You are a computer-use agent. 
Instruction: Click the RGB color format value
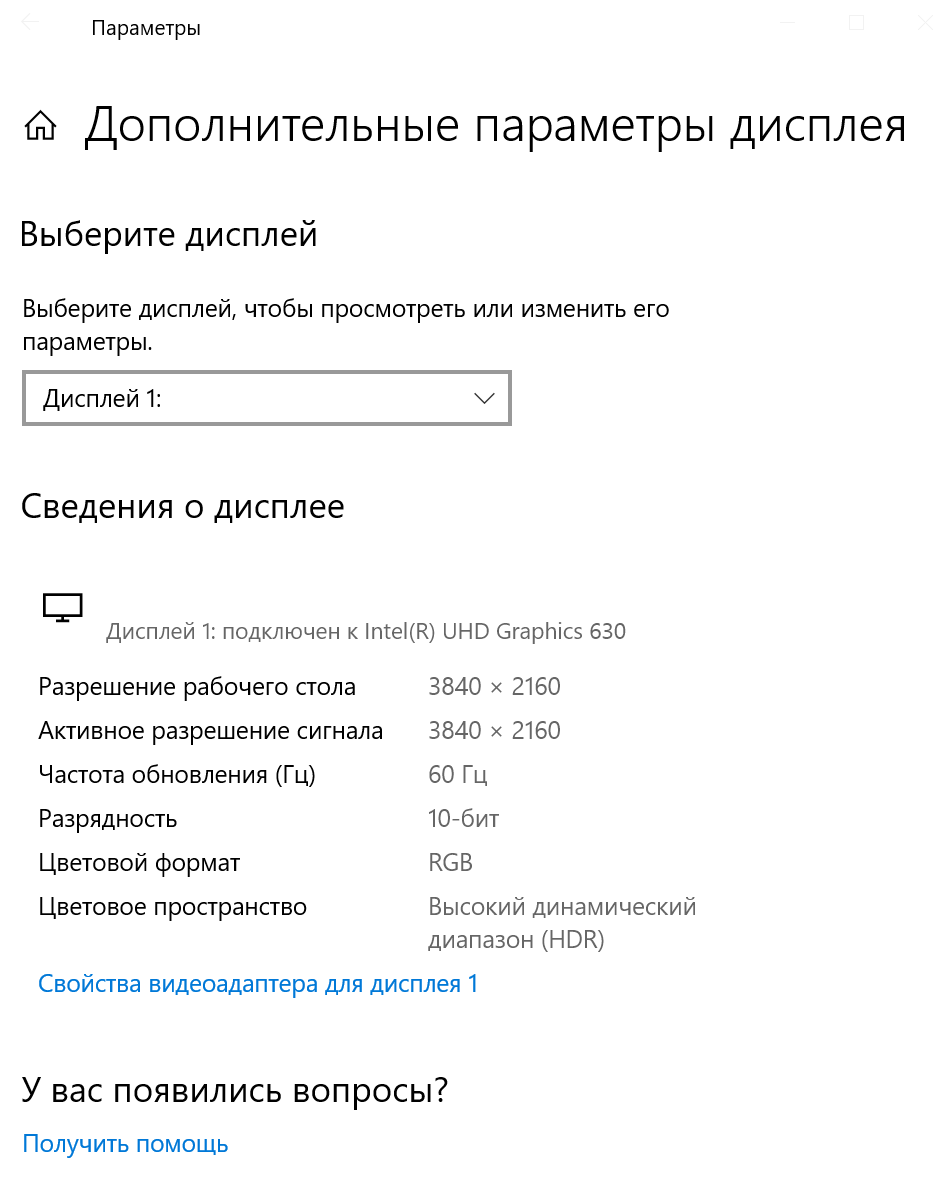450,863
